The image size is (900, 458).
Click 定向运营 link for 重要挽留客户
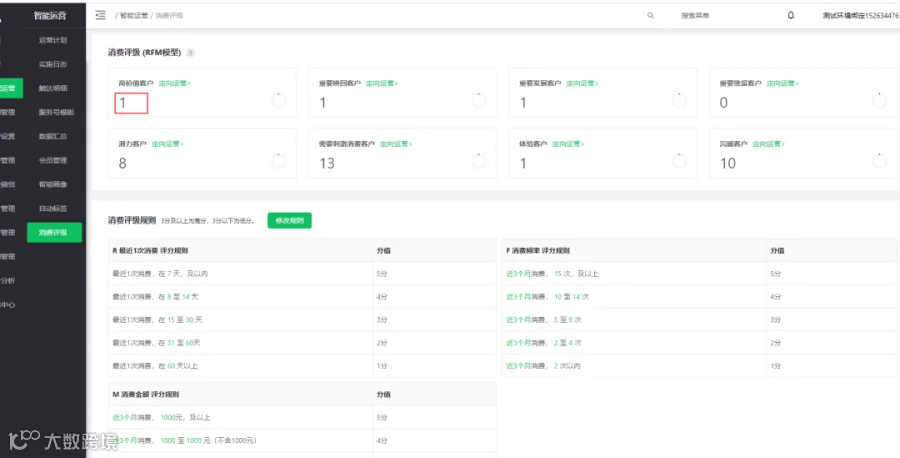[782, 83]
